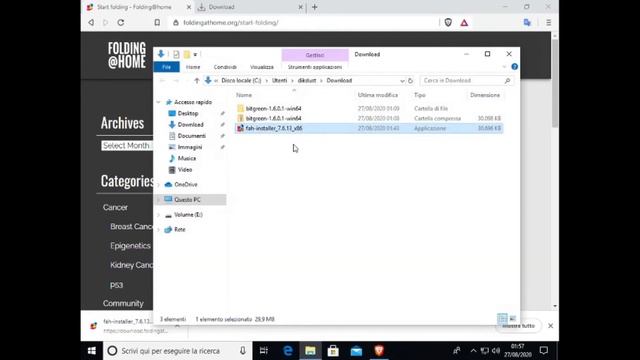Launch Microsoft Edge from taskbar
640x360 pixels.
[x=287, y=351]
